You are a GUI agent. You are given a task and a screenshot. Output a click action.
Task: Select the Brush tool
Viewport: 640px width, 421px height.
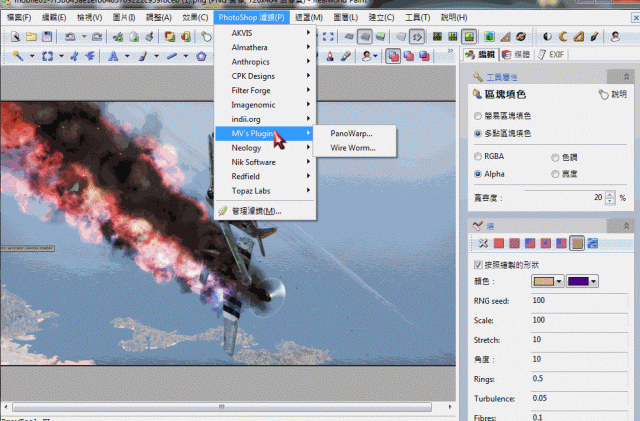click(x=142, y=56)
